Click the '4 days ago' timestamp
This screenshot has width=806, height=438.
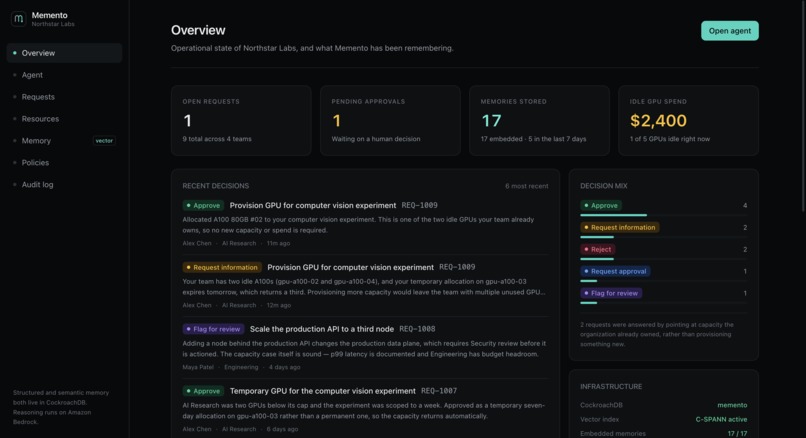pos(284,367)
